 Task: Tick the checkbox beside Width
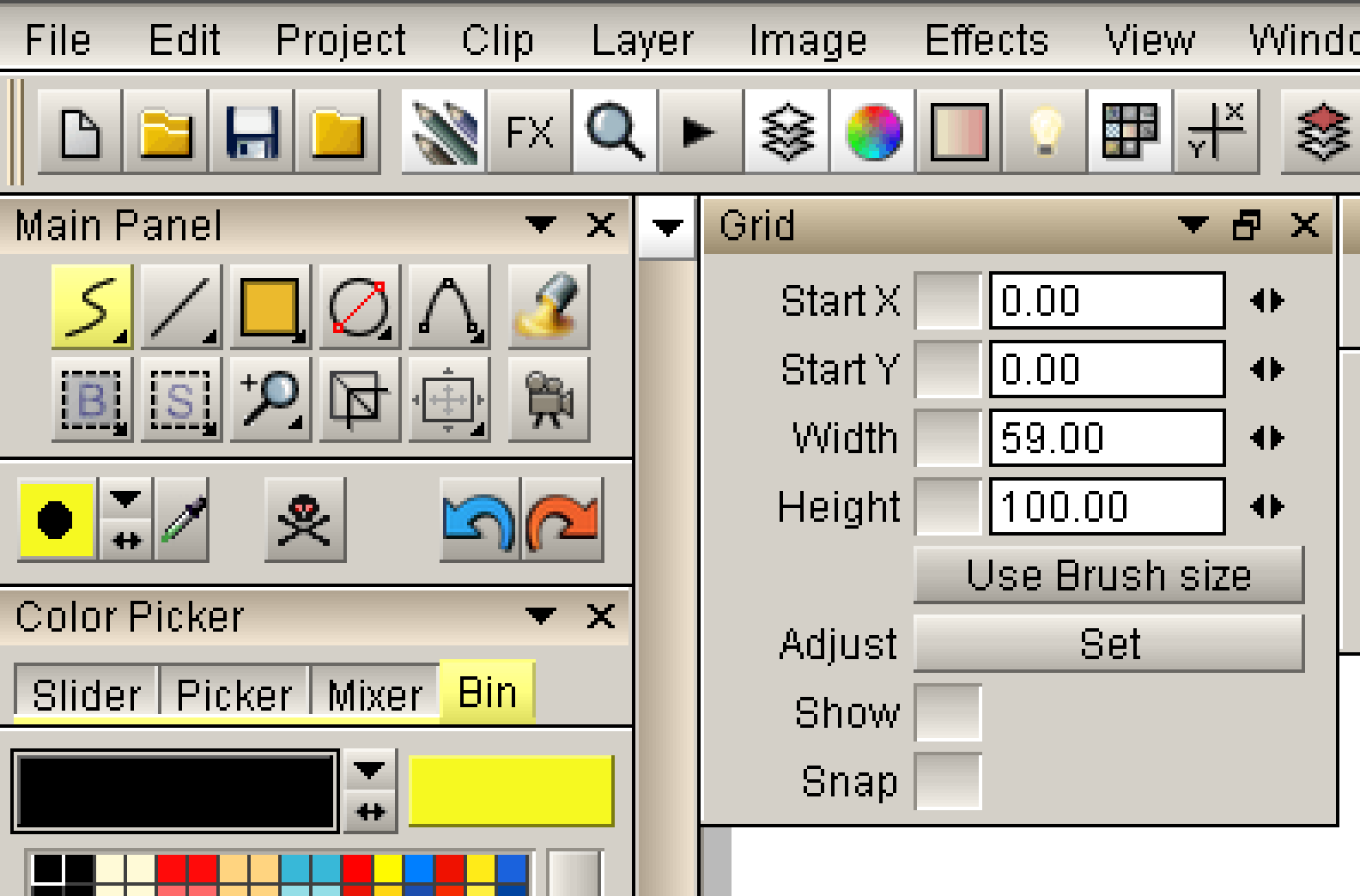point(948,438)
